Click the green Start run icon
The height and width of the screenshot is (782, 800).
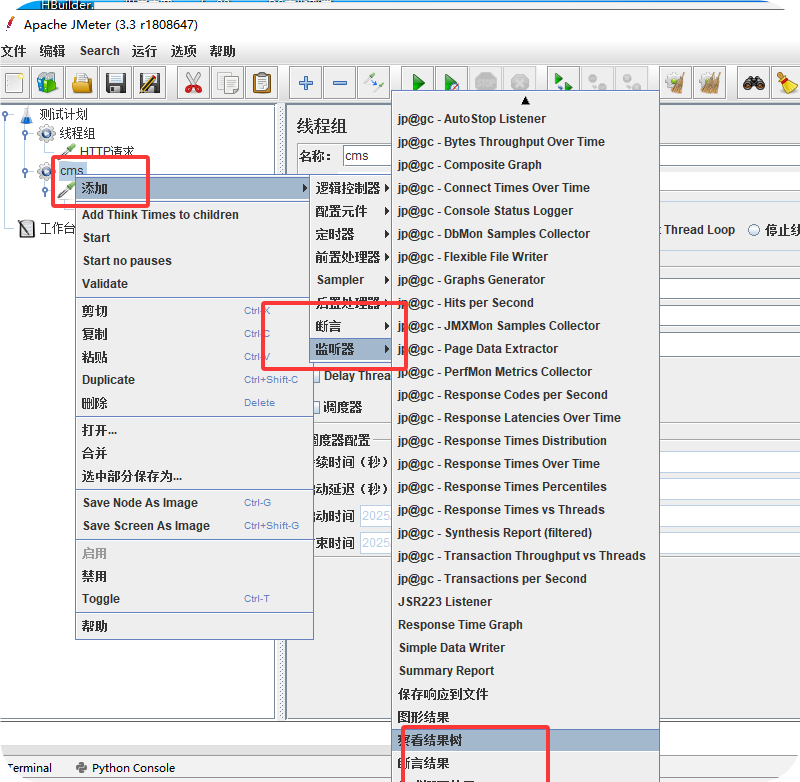point(418,83)
